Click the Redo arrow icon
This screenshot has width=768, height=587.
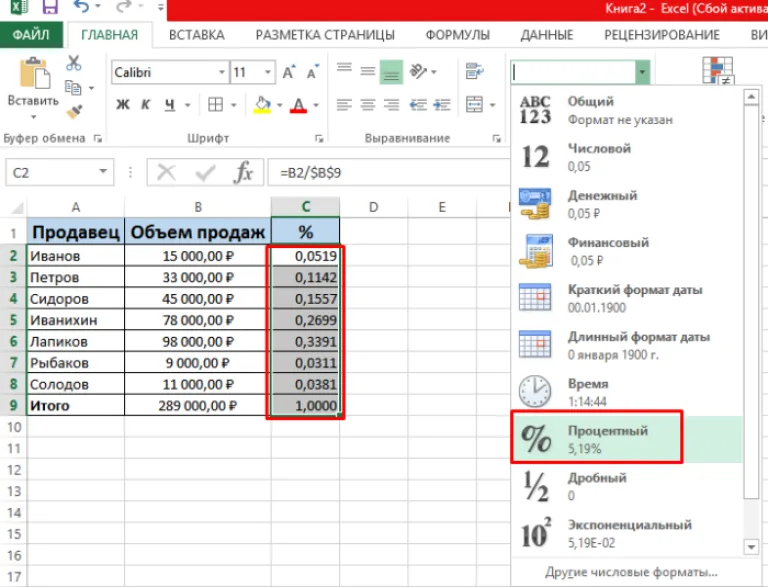123,6
